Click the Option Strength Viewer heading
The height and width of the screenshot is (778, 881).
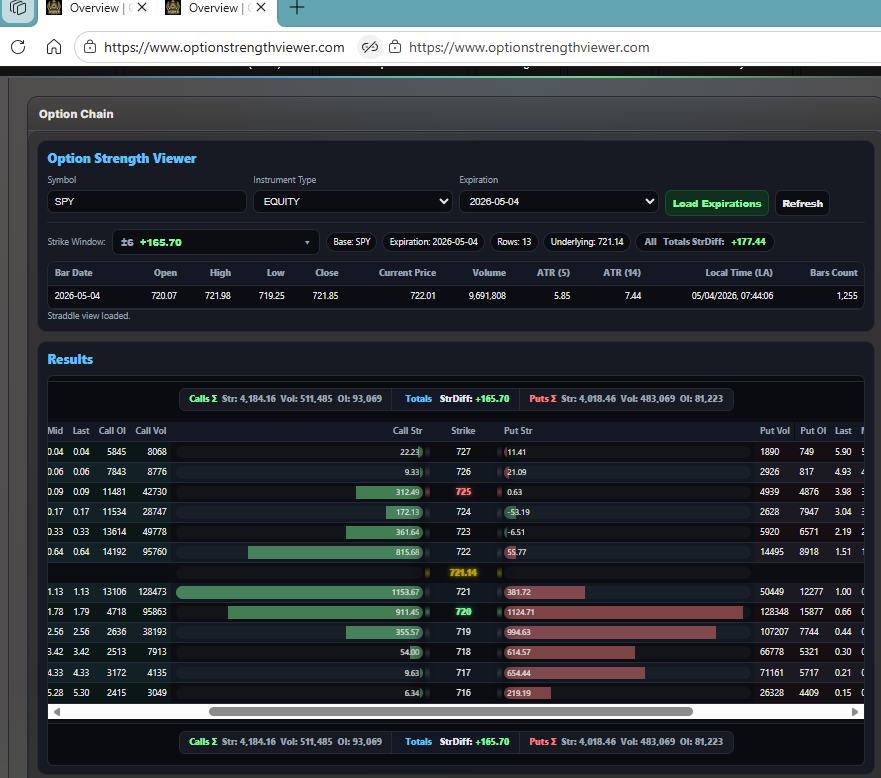tap(122, 158)
